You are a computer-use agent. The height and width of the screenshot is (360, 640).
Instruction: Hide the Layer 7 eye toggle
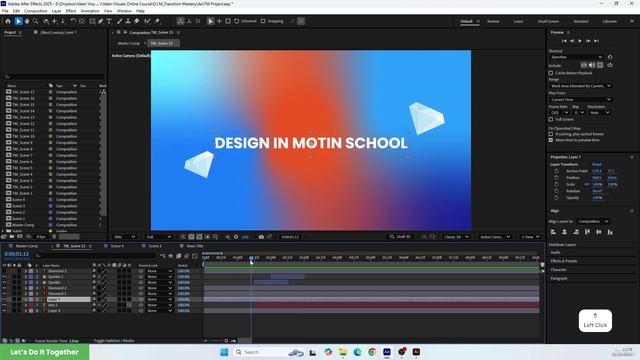[x=4, y=299]
